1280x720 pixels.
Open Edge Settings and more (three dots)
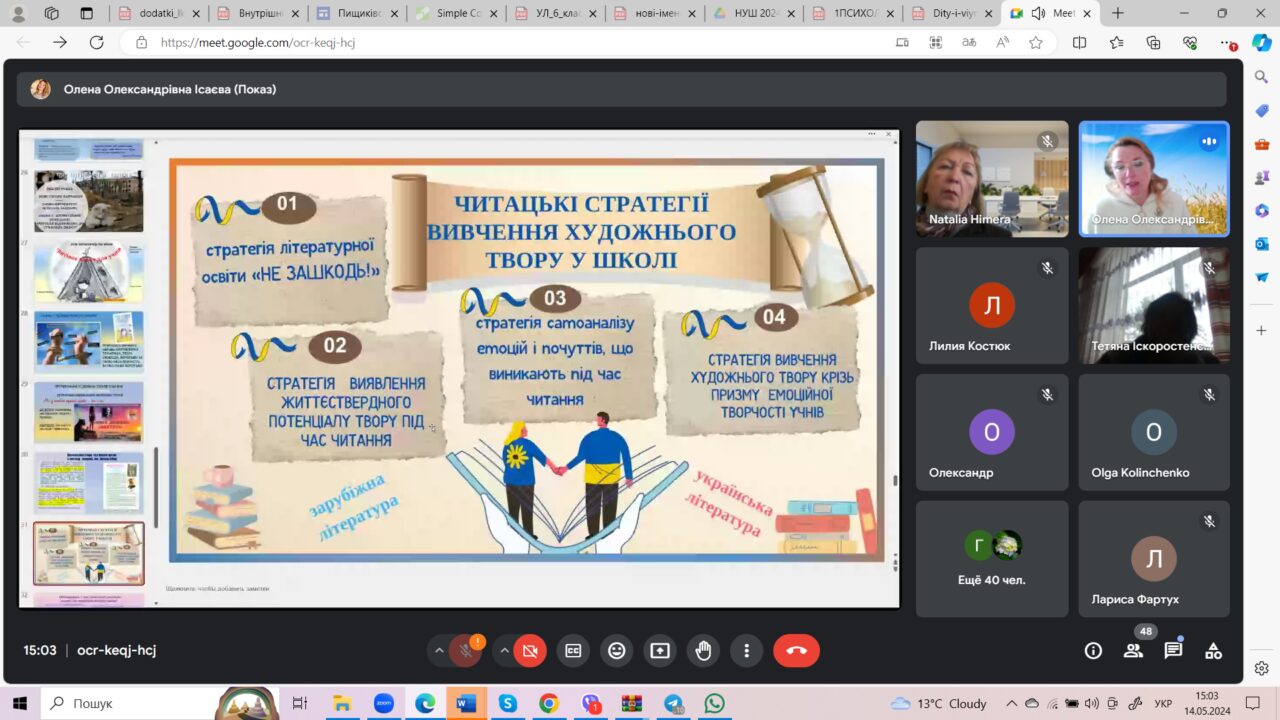pos(1228,42)
